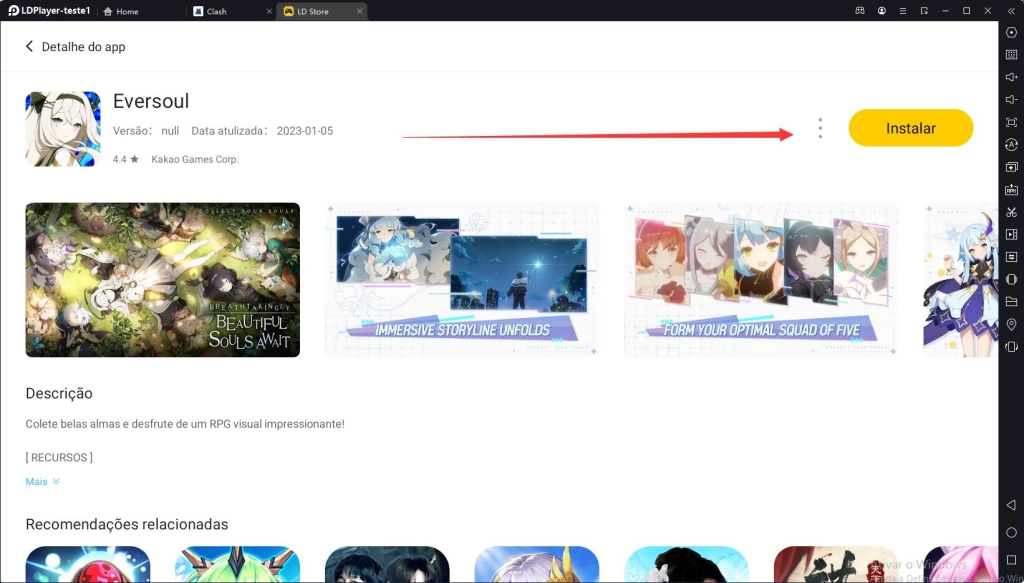
Task: Open the Immersive Storyline Unfolds screenshot
Action: tap(461, 280)
